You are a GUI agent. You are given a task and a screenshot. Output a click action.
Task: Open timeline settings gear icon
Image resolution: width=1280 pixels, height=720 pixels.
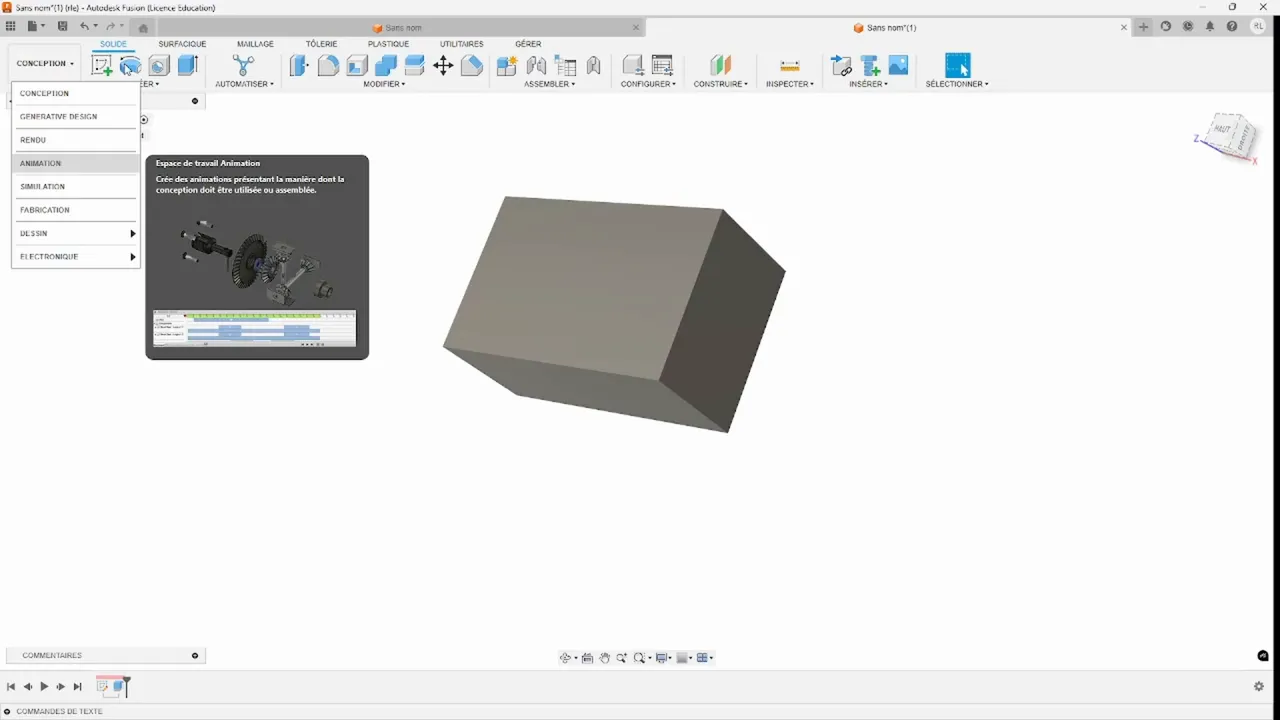[1259, 686]
